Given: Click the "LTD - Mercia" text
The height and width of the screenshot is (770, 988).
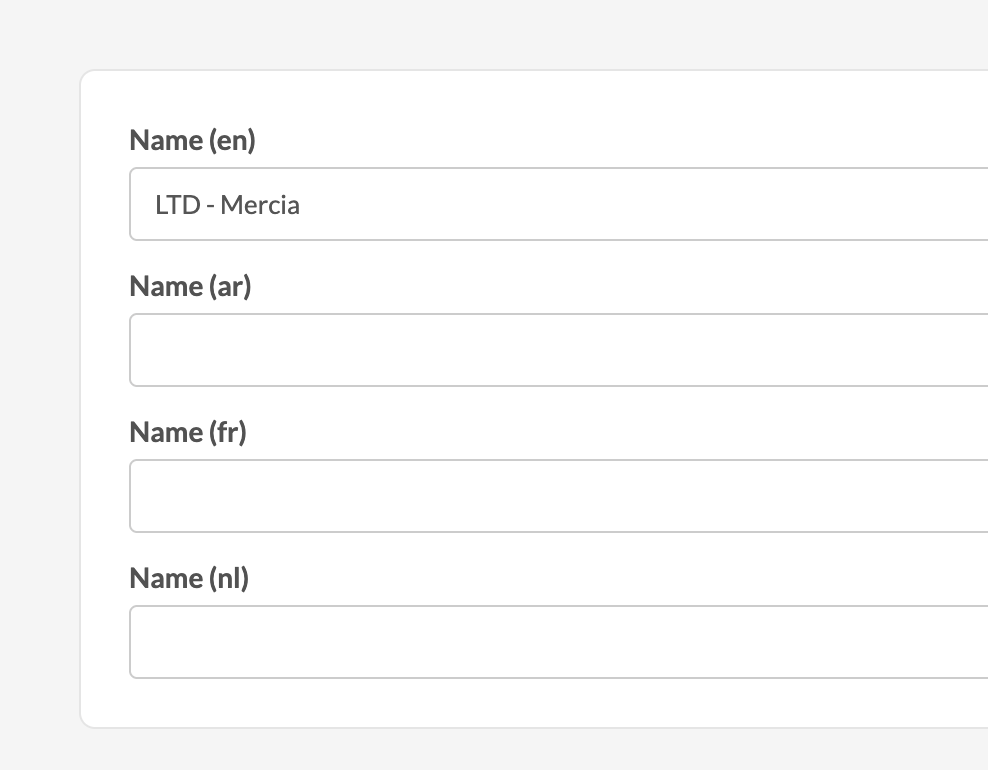Looking at the screenshot, I should click(228, 205).
